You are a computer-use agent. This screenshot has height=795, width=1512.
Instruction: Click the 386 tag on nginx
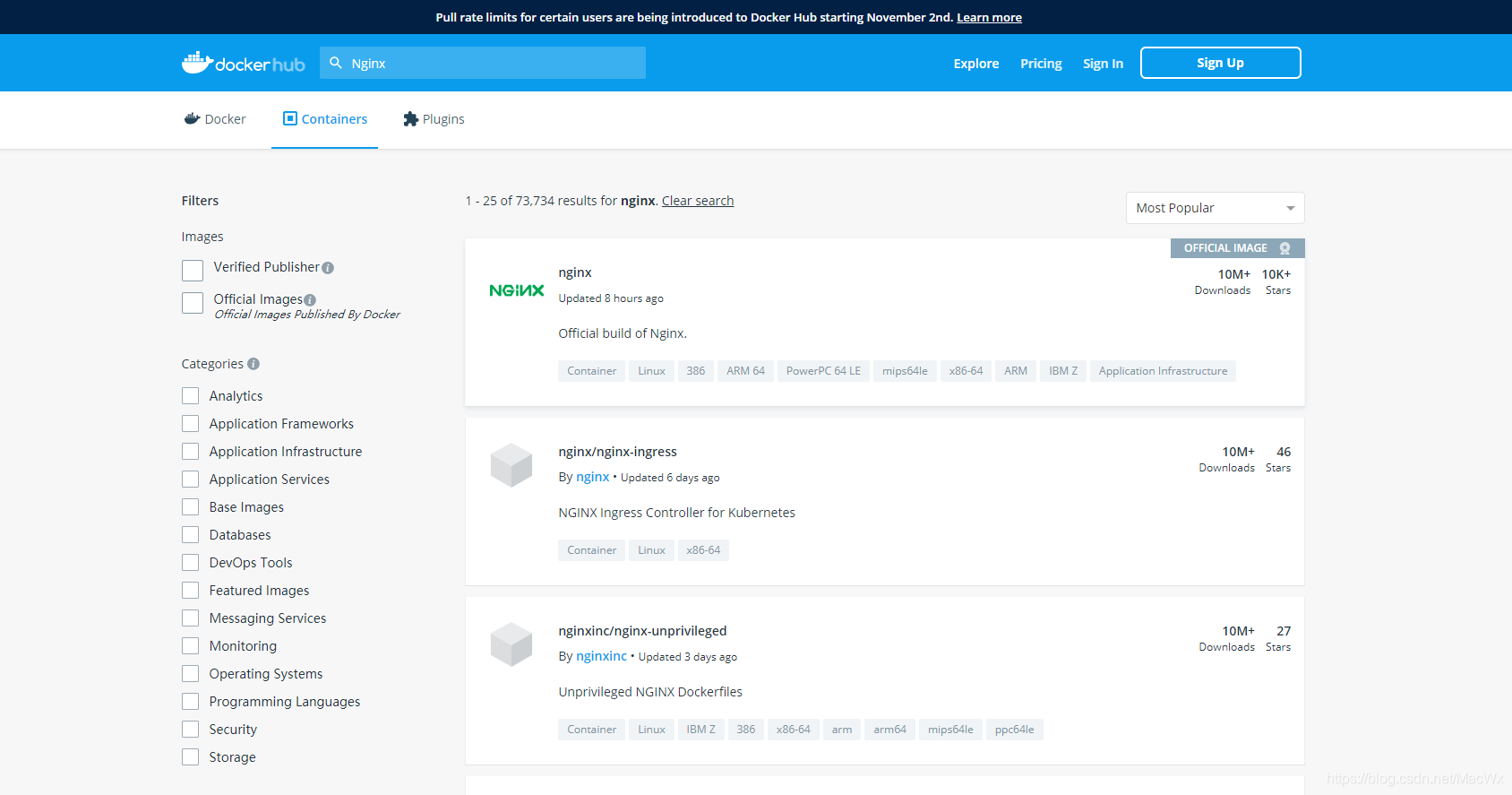click(x=696, y=371)
